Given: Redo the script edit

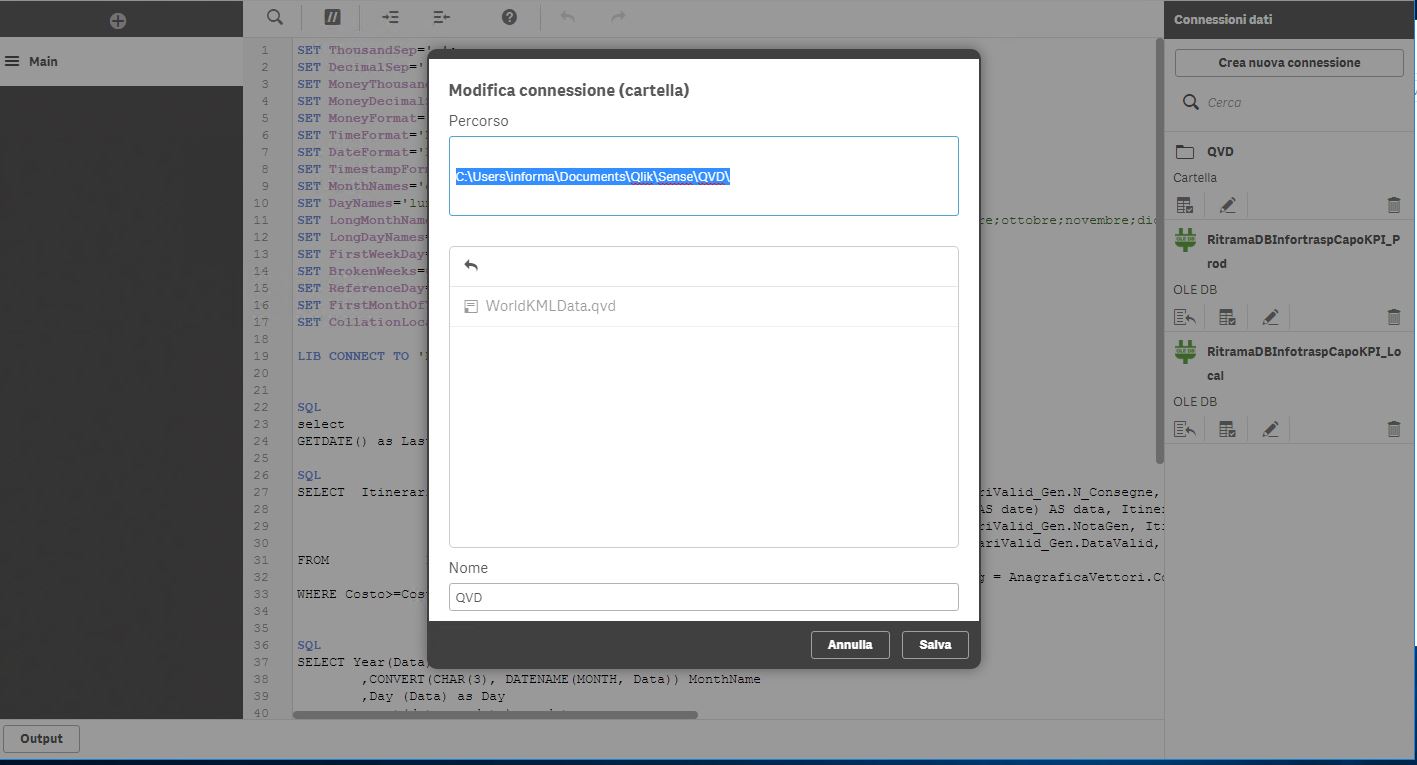Looking at the screenshot, I should (619, 17).
